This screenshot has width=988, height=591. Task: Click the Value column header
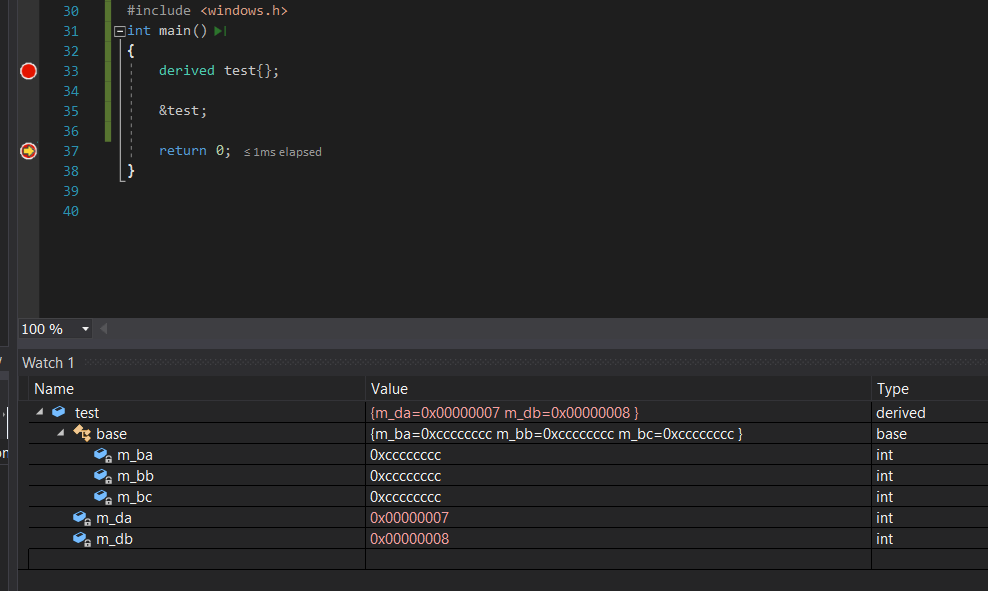click(389, 389)
